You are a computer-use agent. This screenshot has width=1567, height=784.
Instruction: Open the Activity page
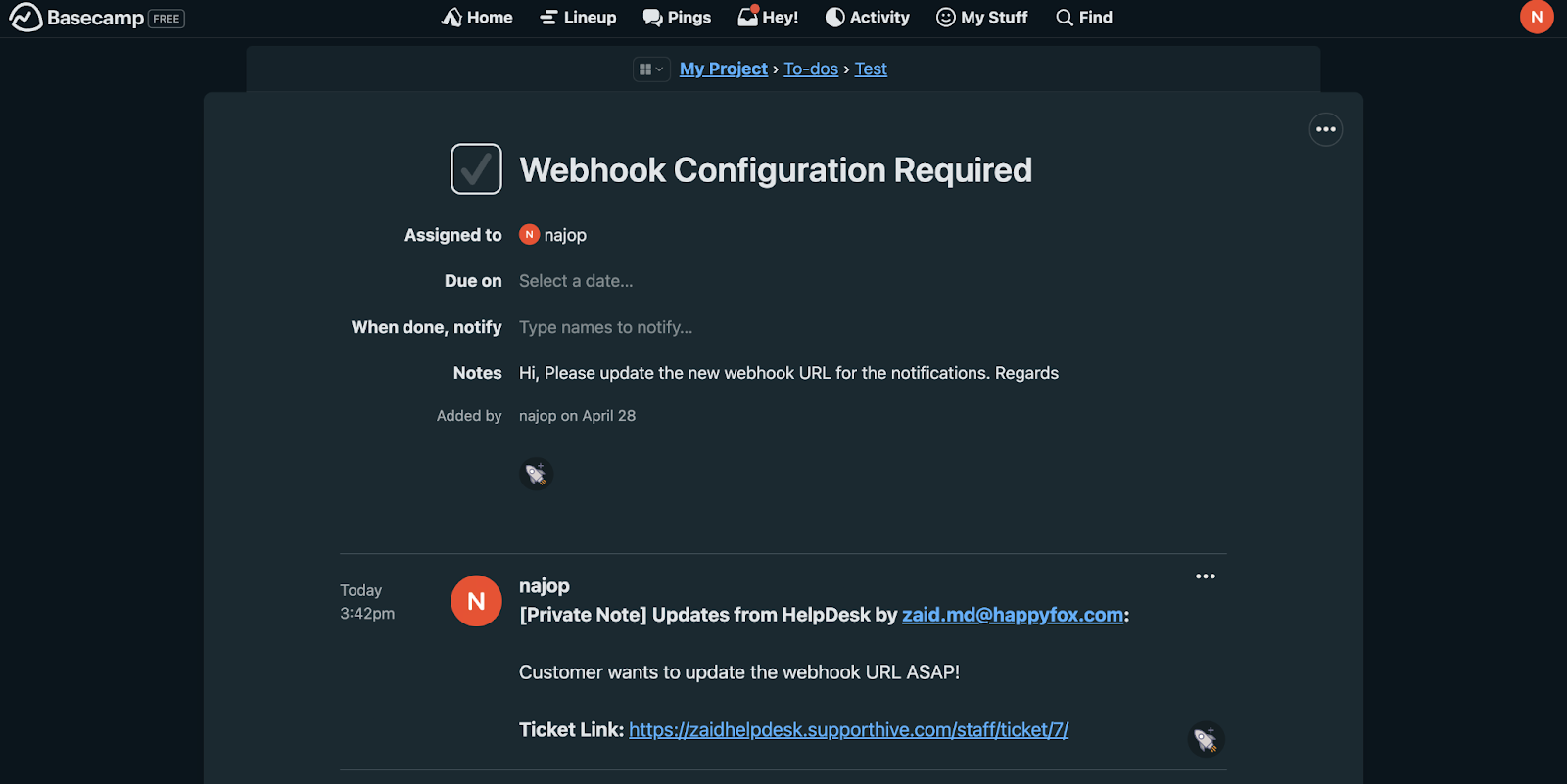coord(867,18)
